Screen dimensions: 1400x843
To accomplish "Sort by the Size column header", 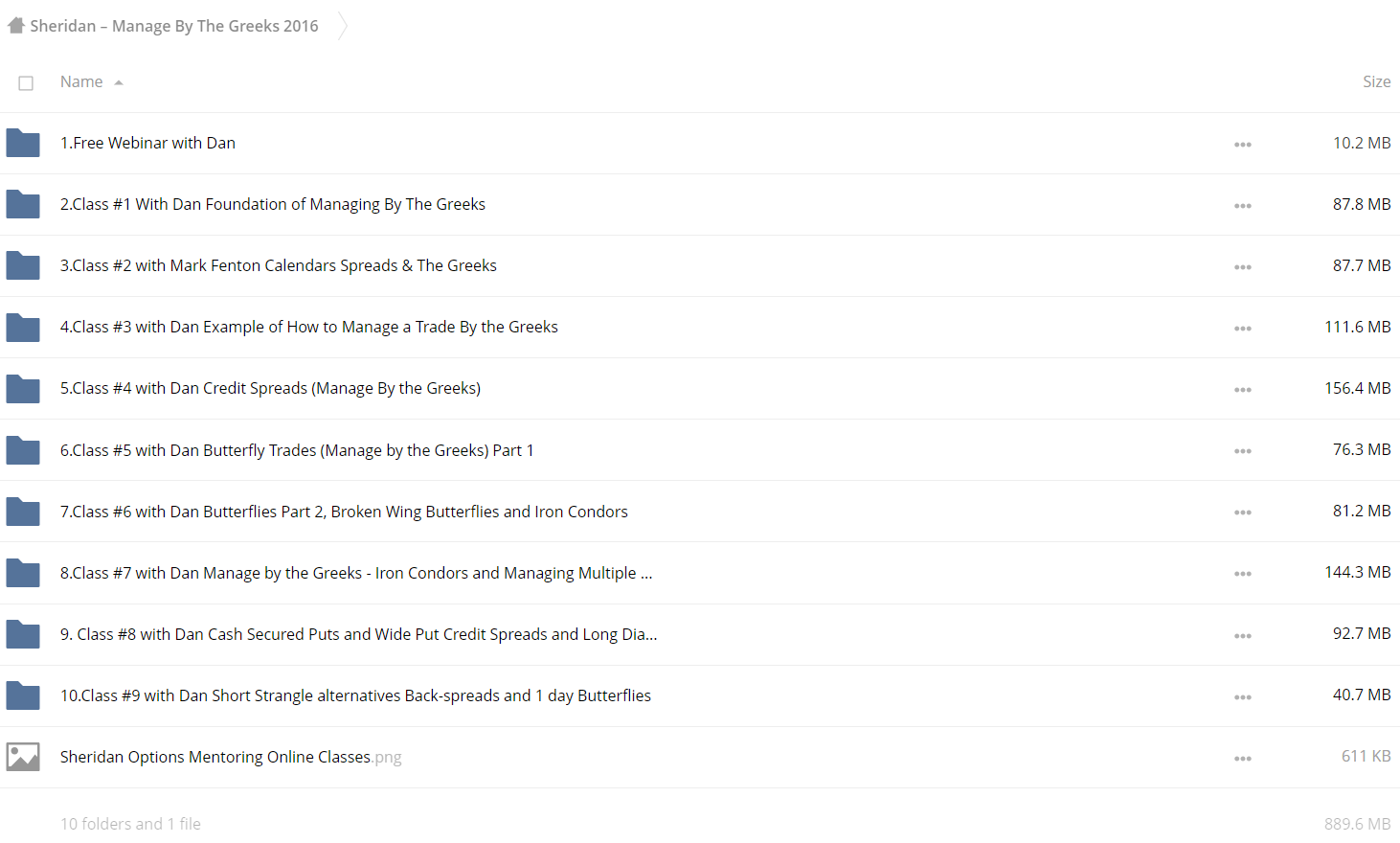I will 1376,82.
